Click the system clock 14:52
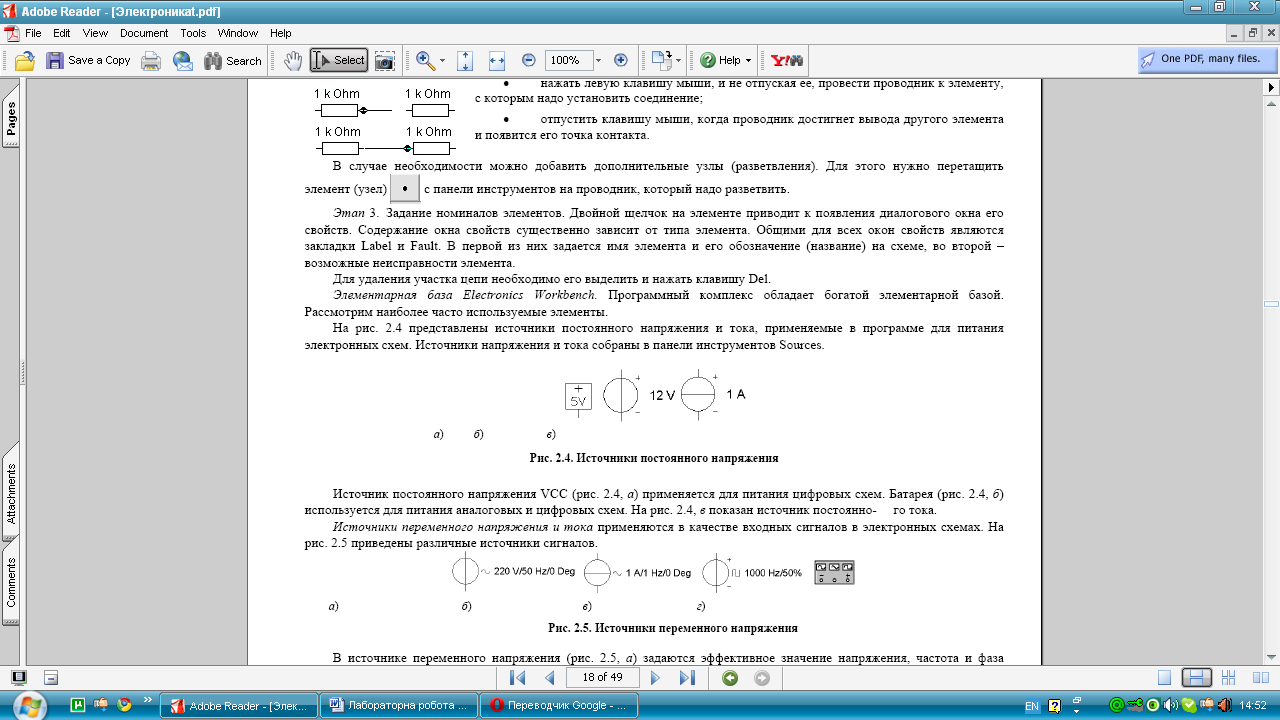Screen dimensions: 1280x720 (x=1253, y=705)
